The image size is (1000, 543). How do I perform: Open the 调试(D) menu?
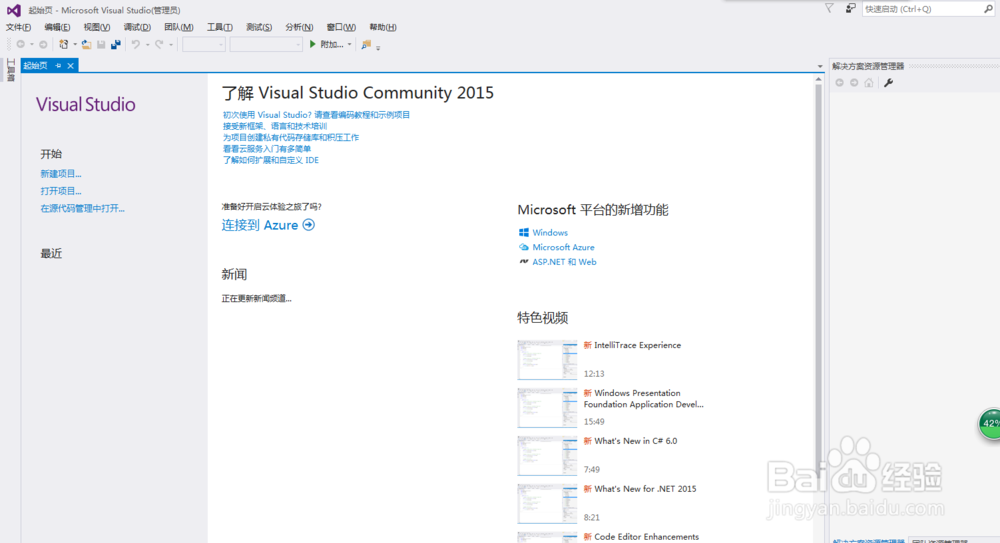pyautogui.click(x=137, y=27)
